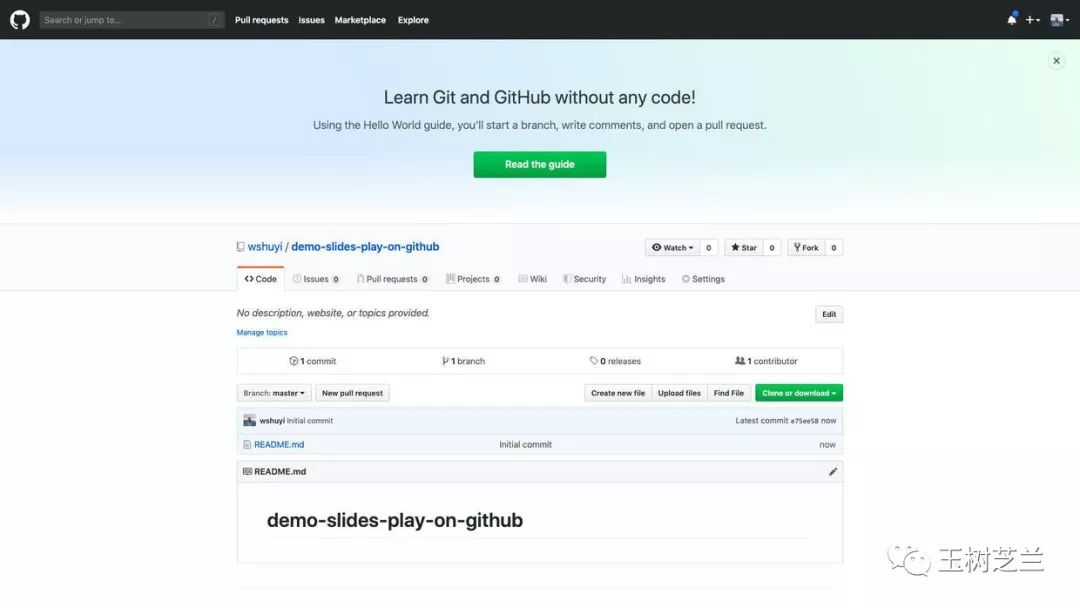Screen dimensions: 1080x608
Task: View the 1 contributor page
Action: tap(766, 361)
